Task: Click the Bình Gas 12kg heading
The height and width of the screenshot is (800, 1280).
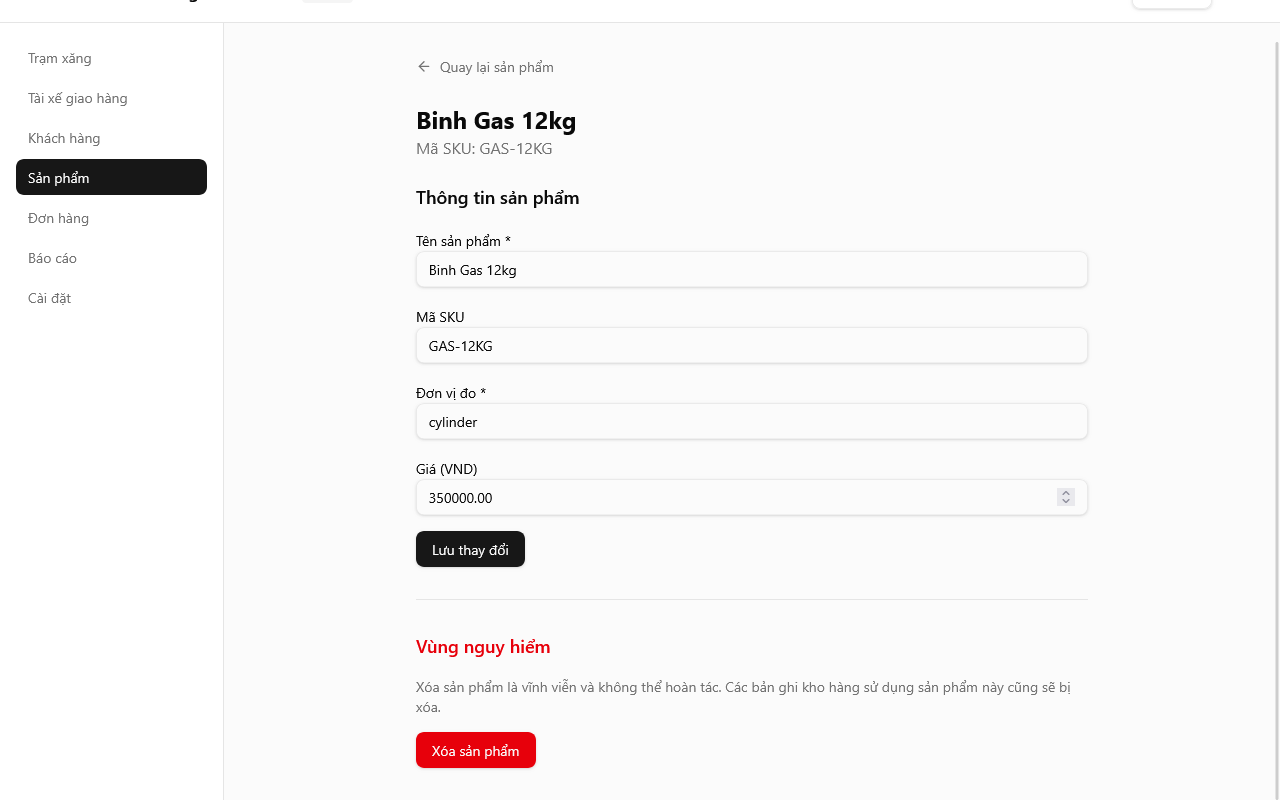Action: tap(496, 121)
